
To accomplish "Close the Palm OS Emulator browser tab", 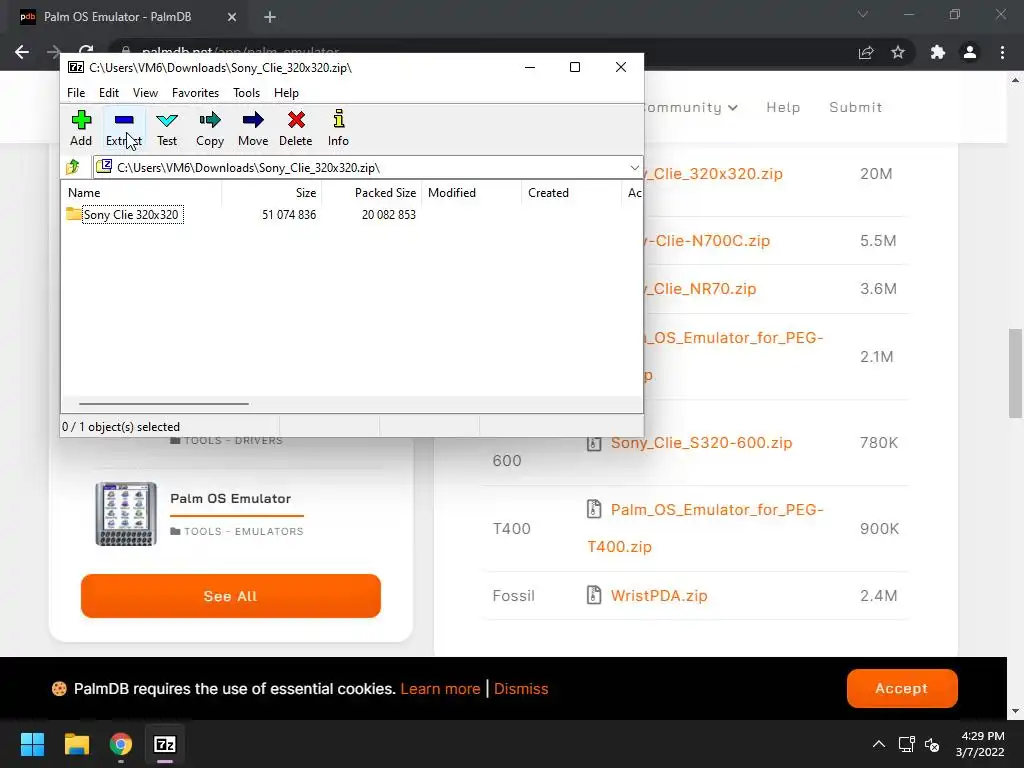I will [x=232, y=17].
